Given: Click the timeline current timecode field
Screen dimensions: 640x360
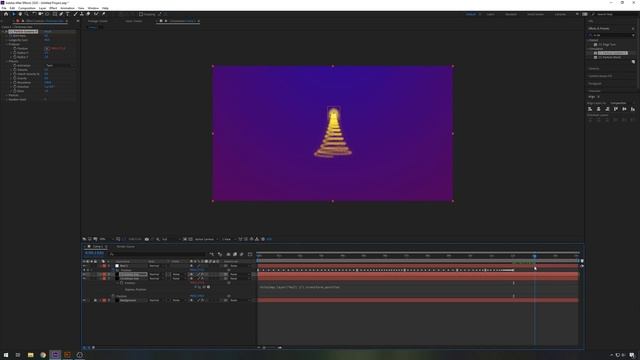Looking at the screenshot, I should [x=94, y=253].
